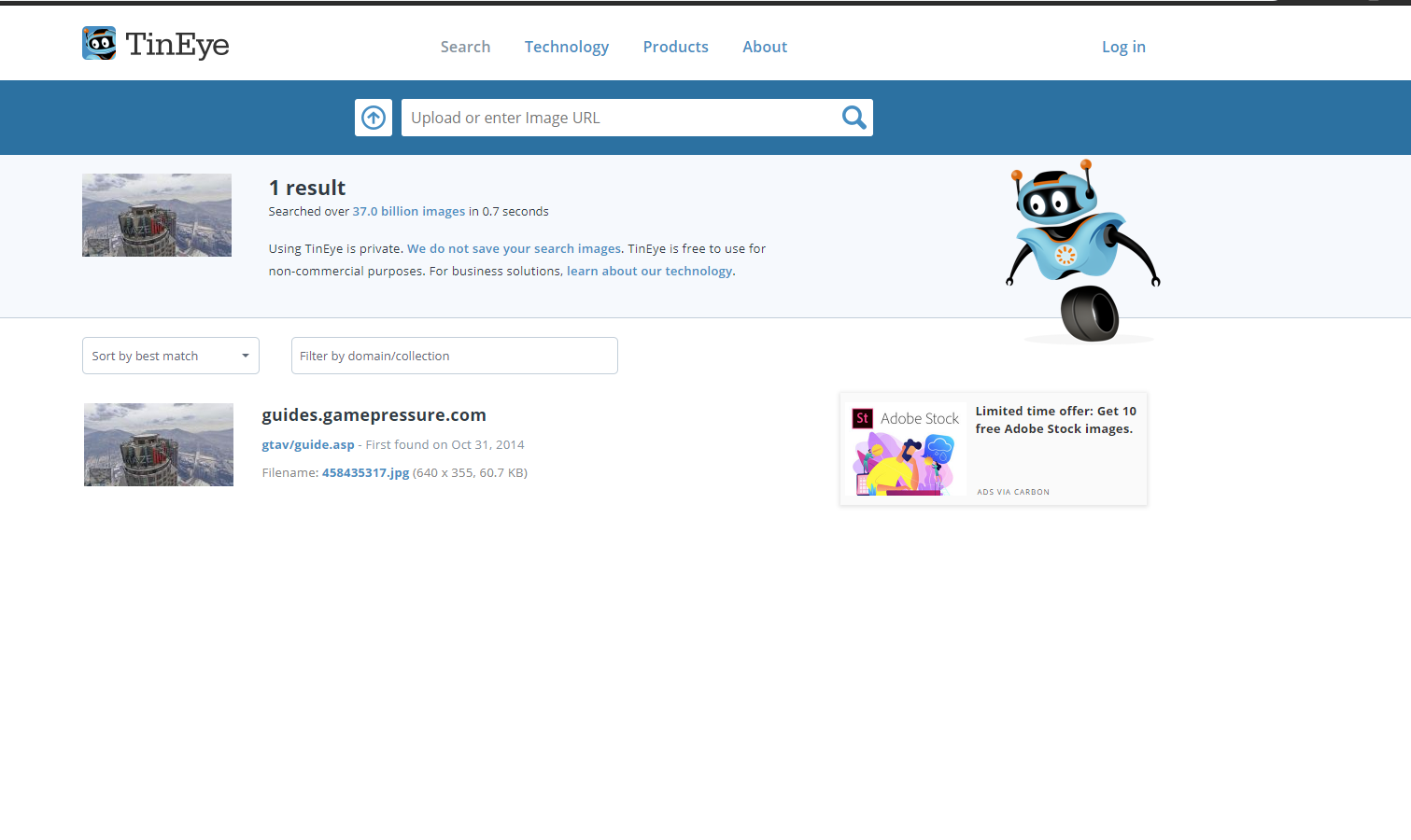Open 'We do not save your search images' link
The width and height of the screenshot is (1411, 840).
click(x=514, y=249)
